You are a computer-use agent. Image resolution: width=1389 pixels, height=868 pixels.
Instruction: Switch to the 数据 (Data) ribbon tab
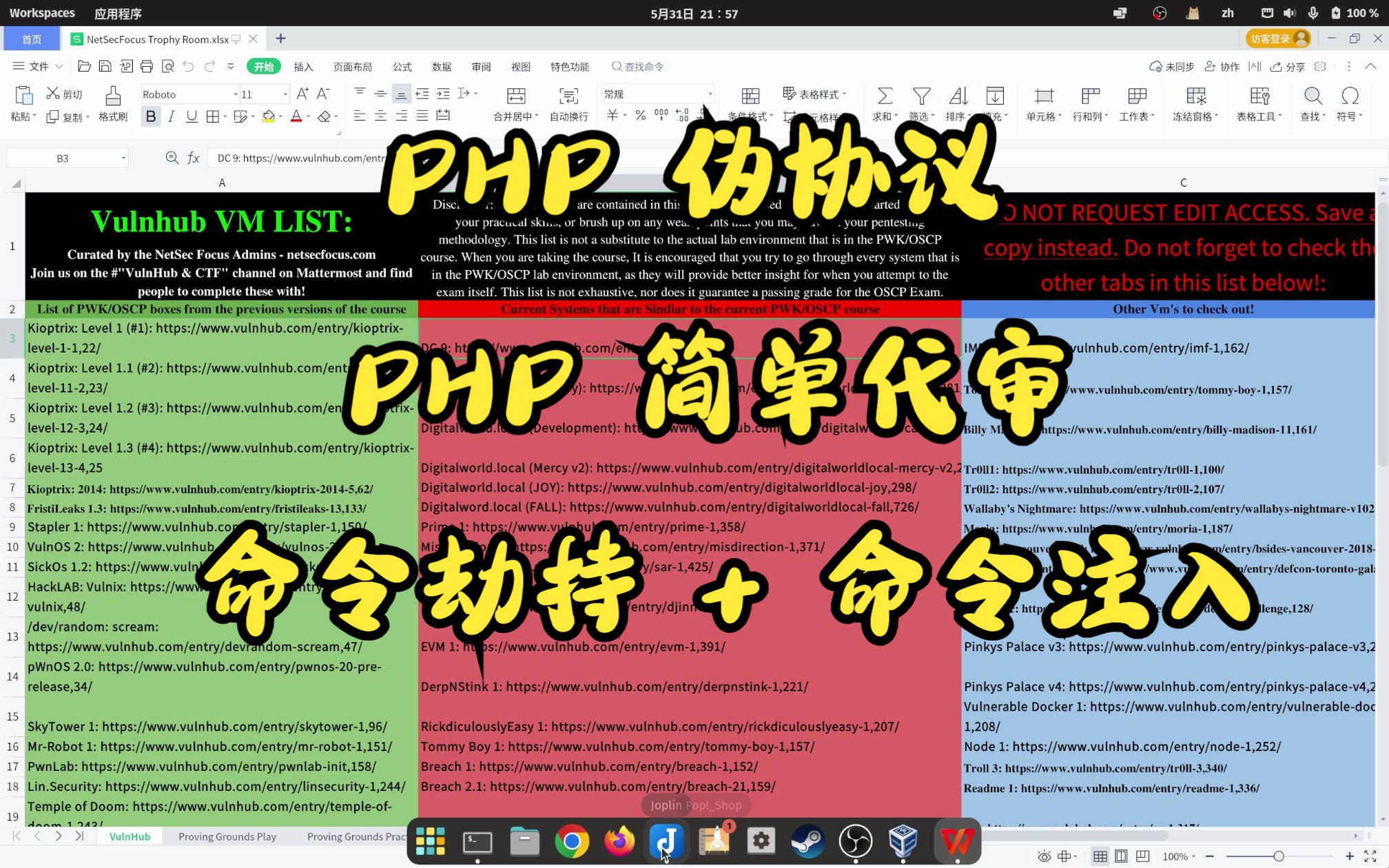pyautogui.click(x=442, y=67)
